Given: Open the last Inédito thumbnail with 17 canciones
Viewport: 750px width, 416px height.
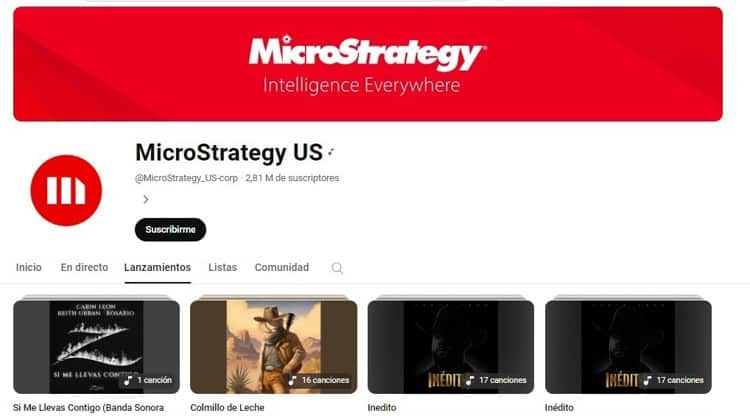Looking at the screenshot, I should coord(628,347).
